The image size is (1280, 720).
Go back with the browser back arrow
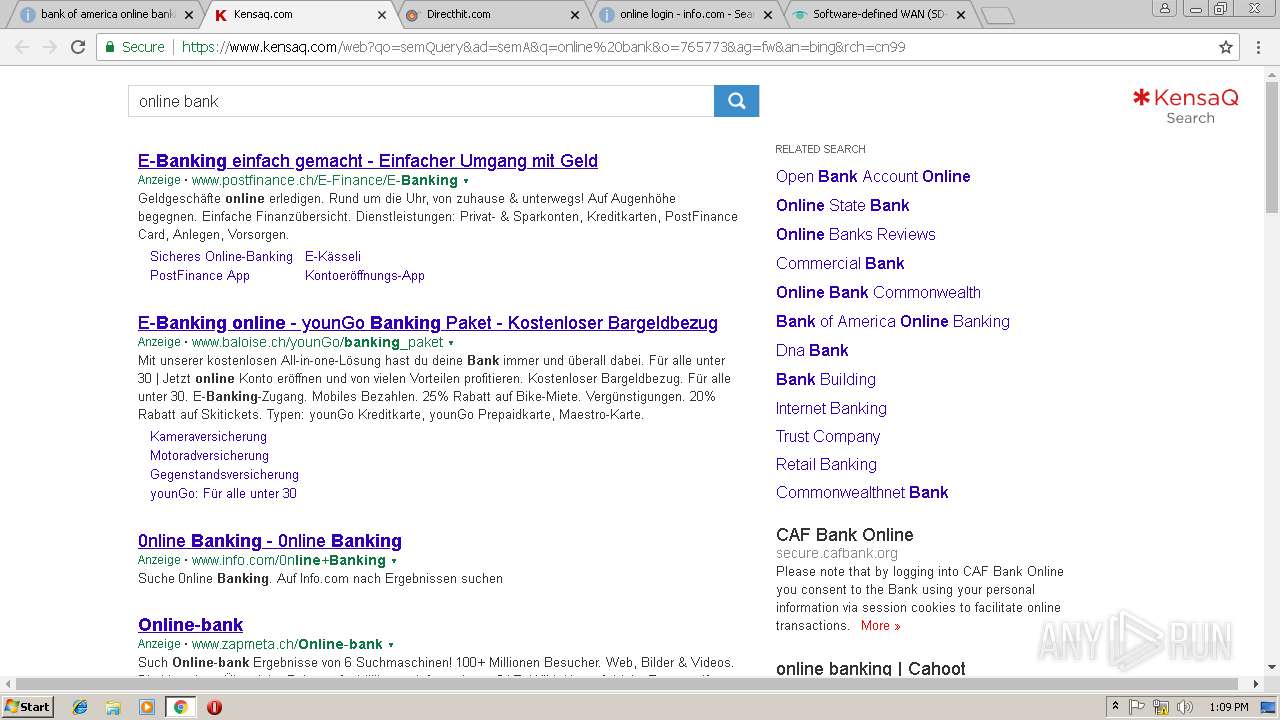22,47
